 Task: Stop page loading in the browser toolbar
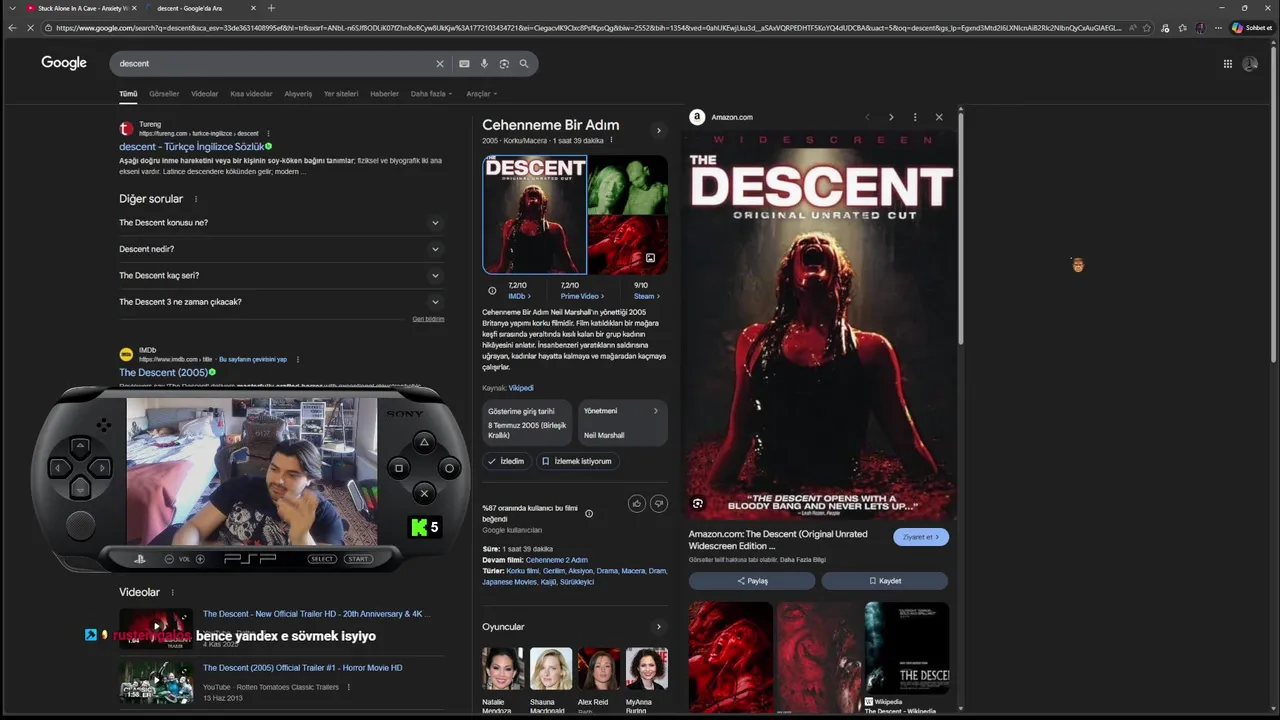30,28
